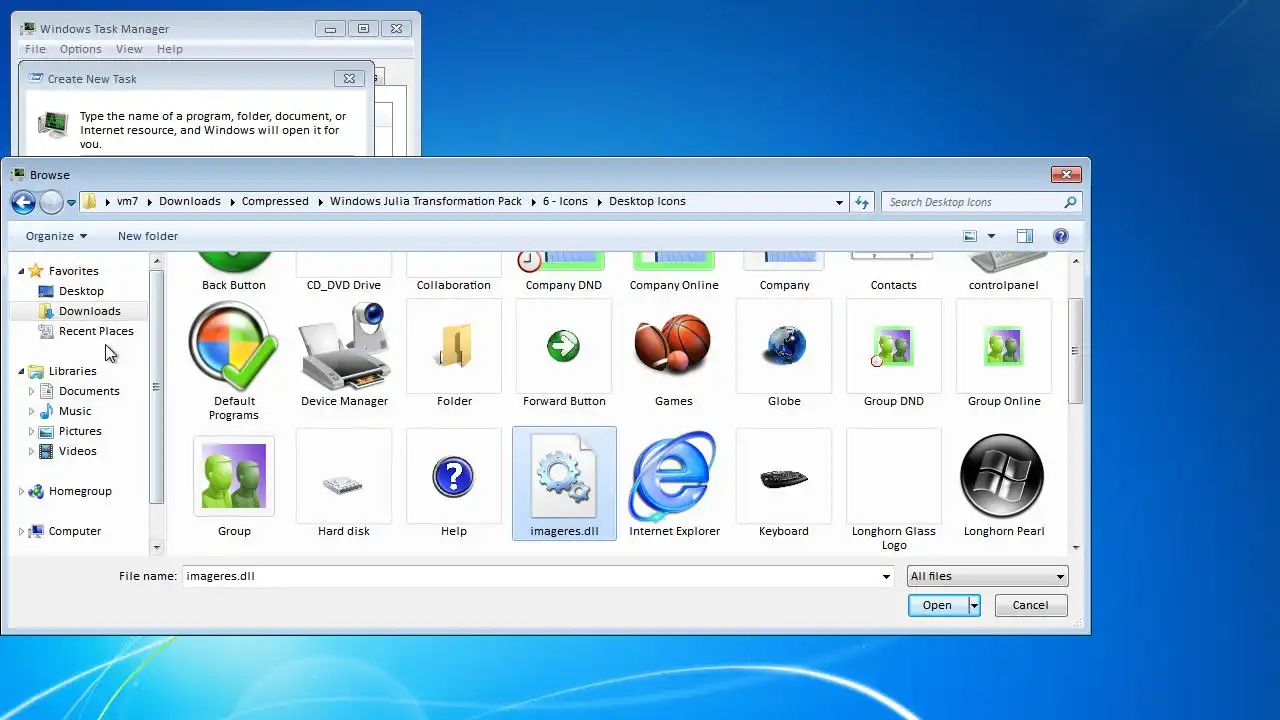Select the Default Programs icon file
Viewport: 1280px width, 720px height.
pyautogui.click(x=234, y=360)
